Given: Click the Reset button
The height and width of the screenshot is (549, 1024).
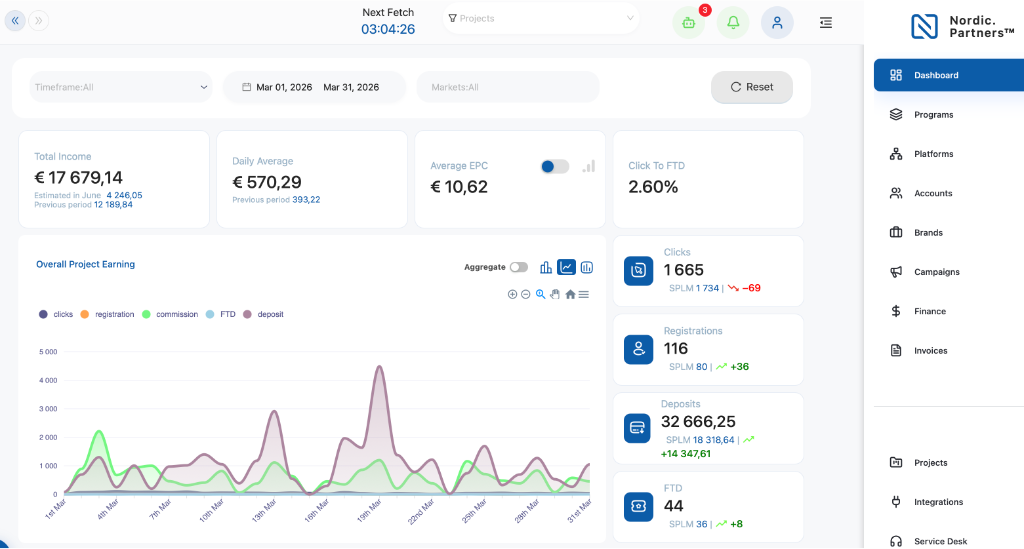Looking at the screenshot, I should coord(752,87).
